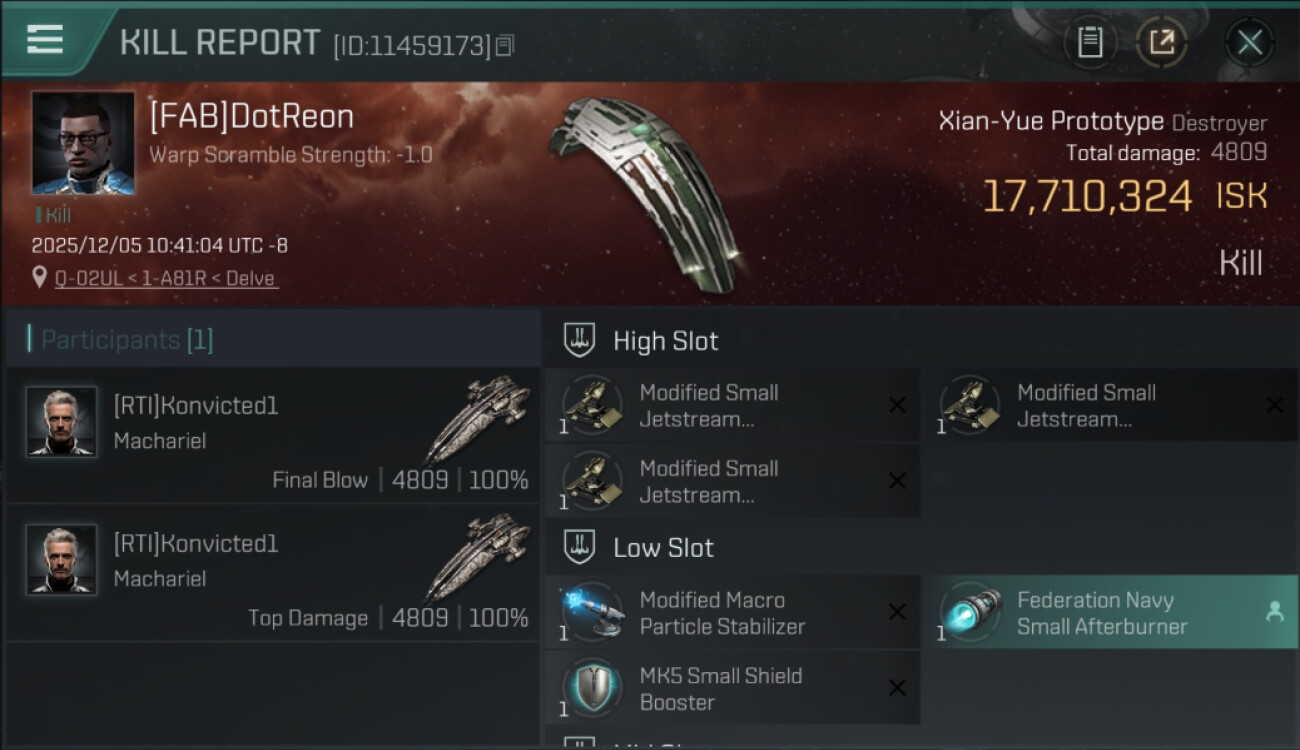The image size is (1300, 750).
Task: Choose the MK5 Small Shield Booster
Action: 733,688
